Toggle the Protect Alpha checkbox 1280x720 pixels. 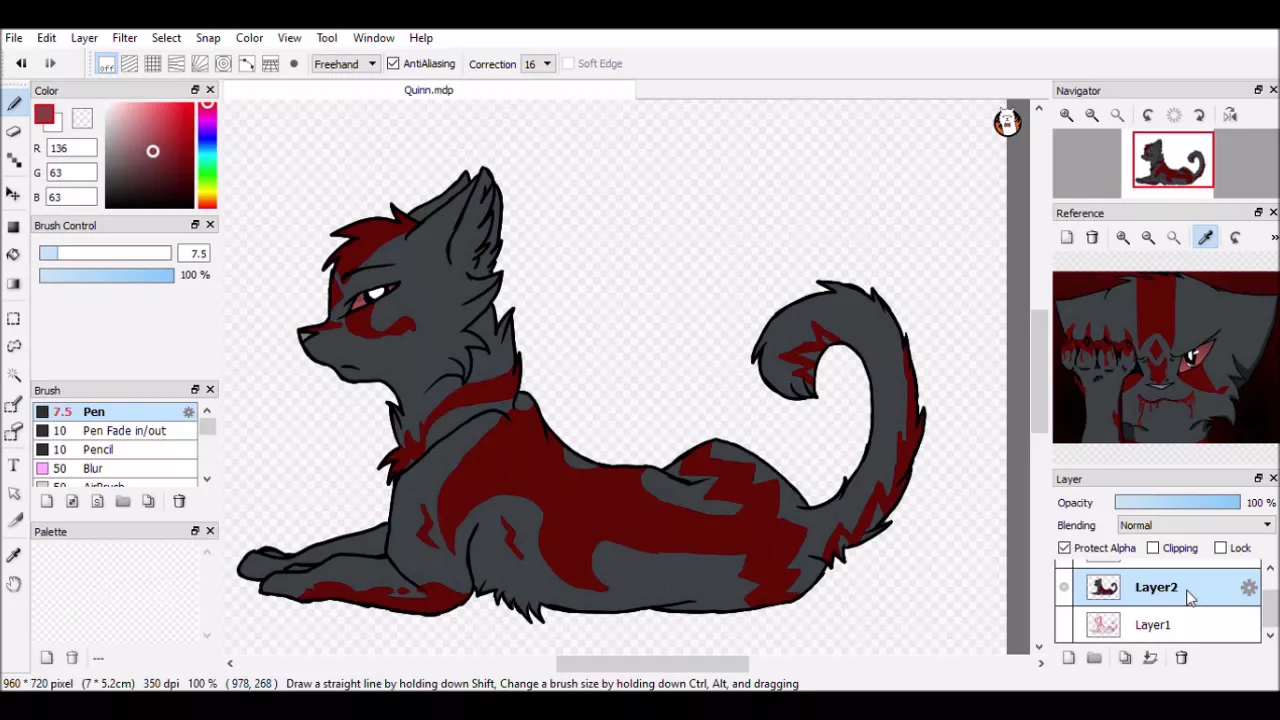pyautogui.click(x=1064, y=548)
